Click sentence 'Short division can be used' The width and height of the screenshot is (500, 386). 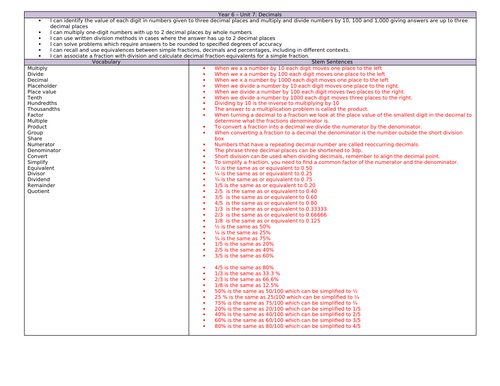pos(327,156)
